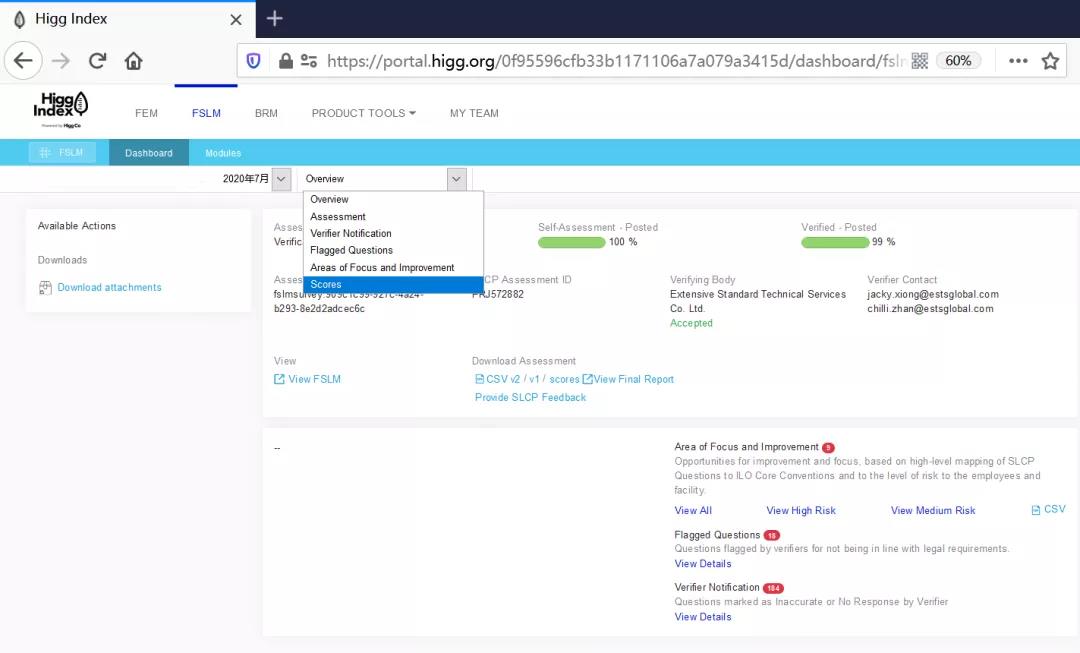Bookmark this page with the star icon
This screenshot has height=653, width=1080.
point(1050,61)
